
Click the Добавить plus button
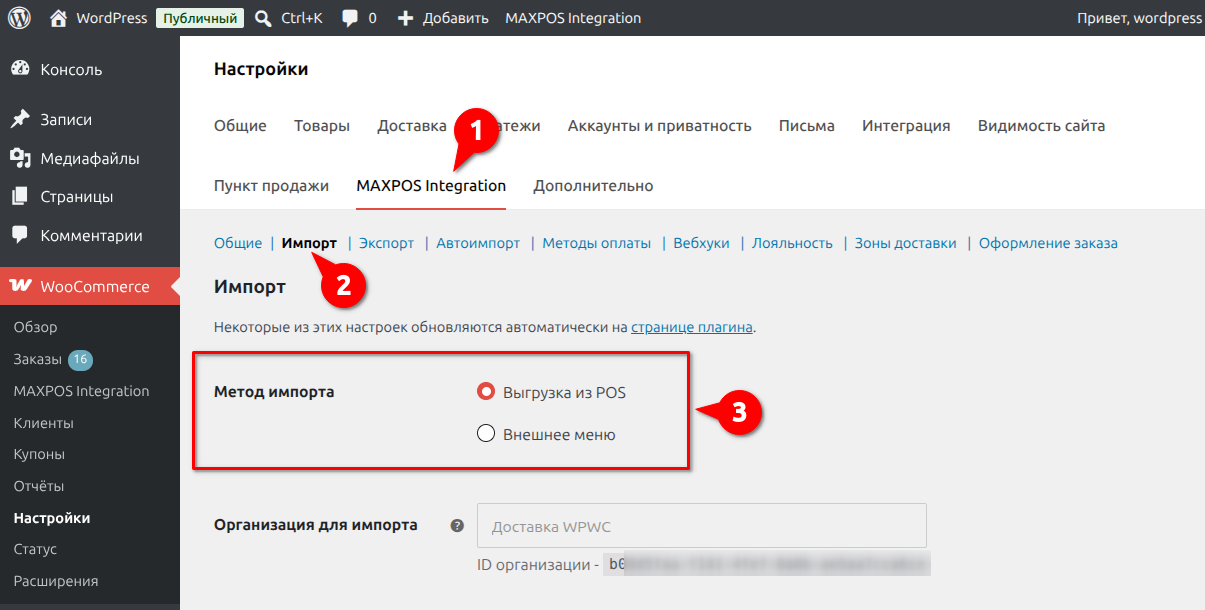pyautogui.click(x=442, y=18)
